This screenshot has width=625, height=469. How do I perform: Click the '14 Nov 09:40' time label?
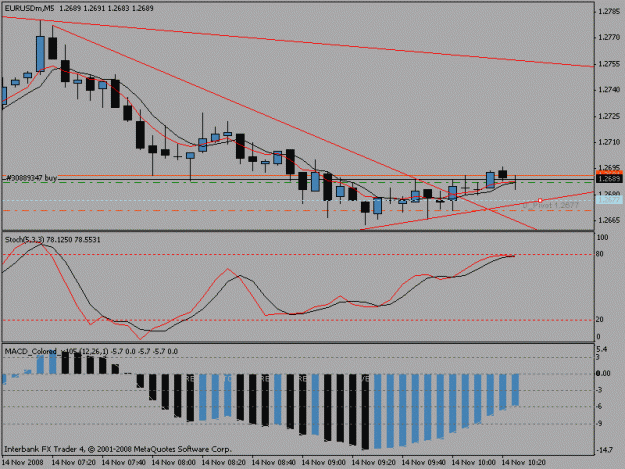424,463
